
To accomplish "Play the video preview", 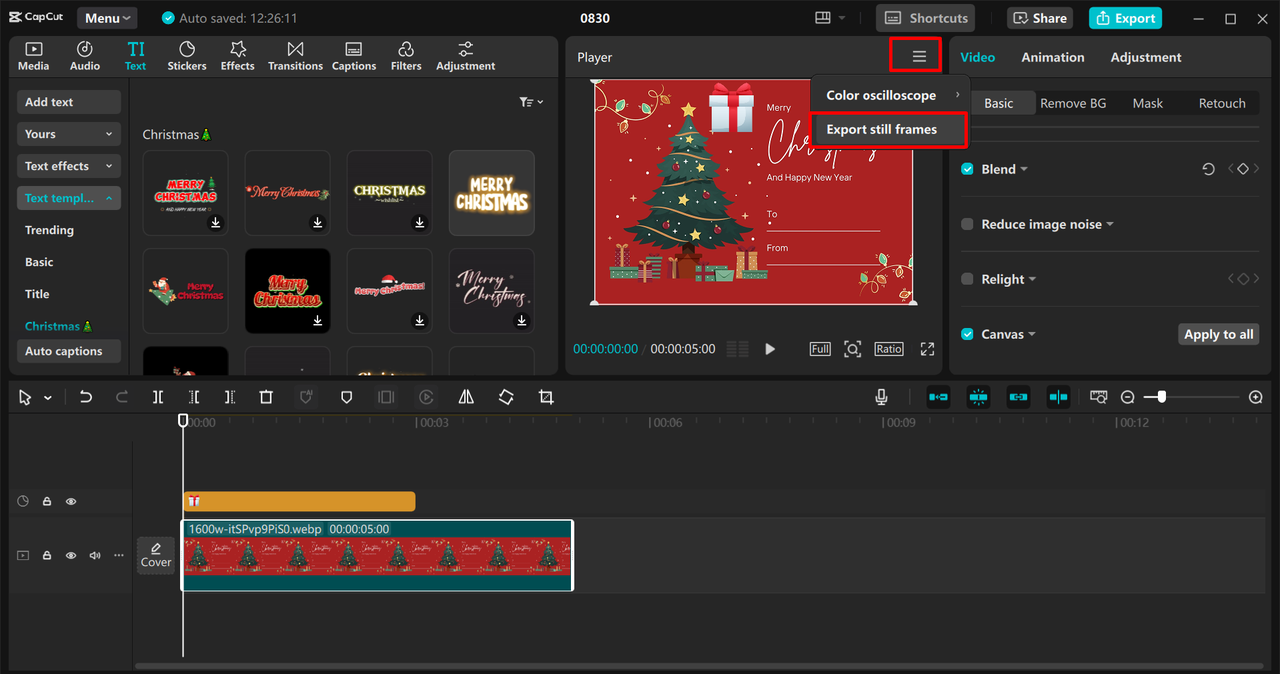I will point(770,349).
